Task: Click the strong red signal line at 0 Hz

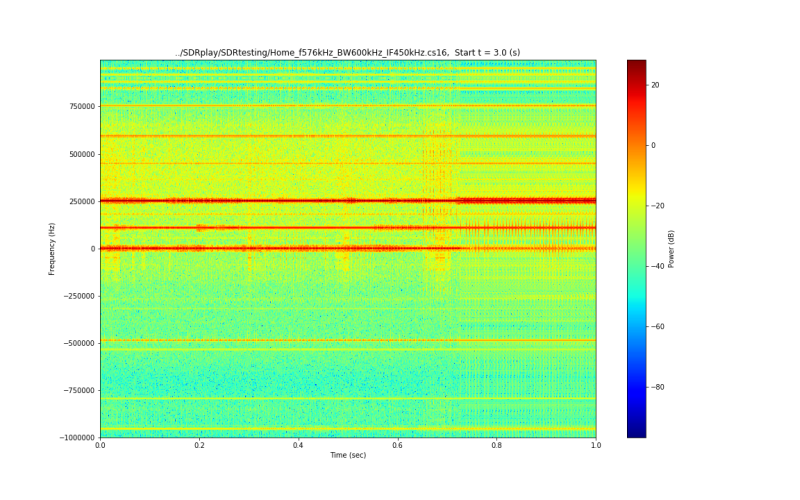Action: [x=348, y=248]
